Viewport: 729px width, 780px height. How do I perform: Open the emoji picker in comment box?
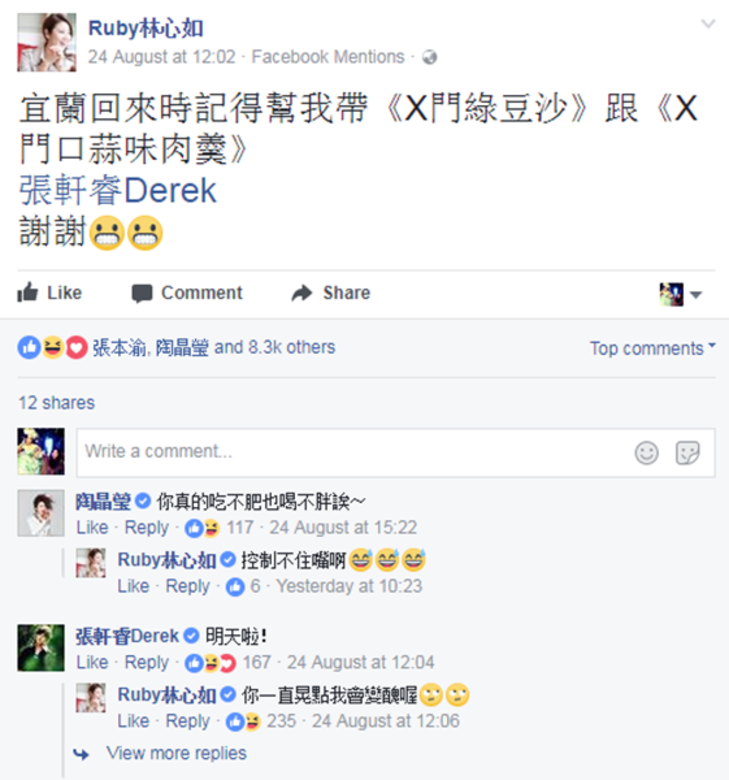coord(646,453)
